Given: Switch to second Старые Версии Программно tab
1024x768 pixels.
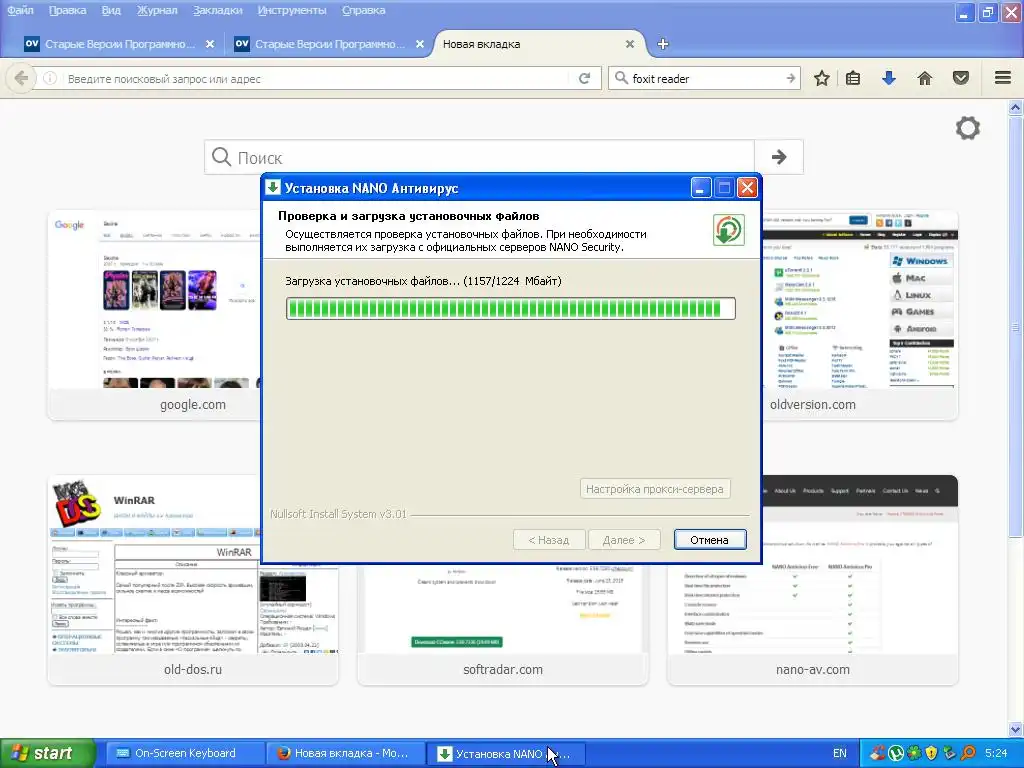Looking at the screenshot, I should [328, 44].
